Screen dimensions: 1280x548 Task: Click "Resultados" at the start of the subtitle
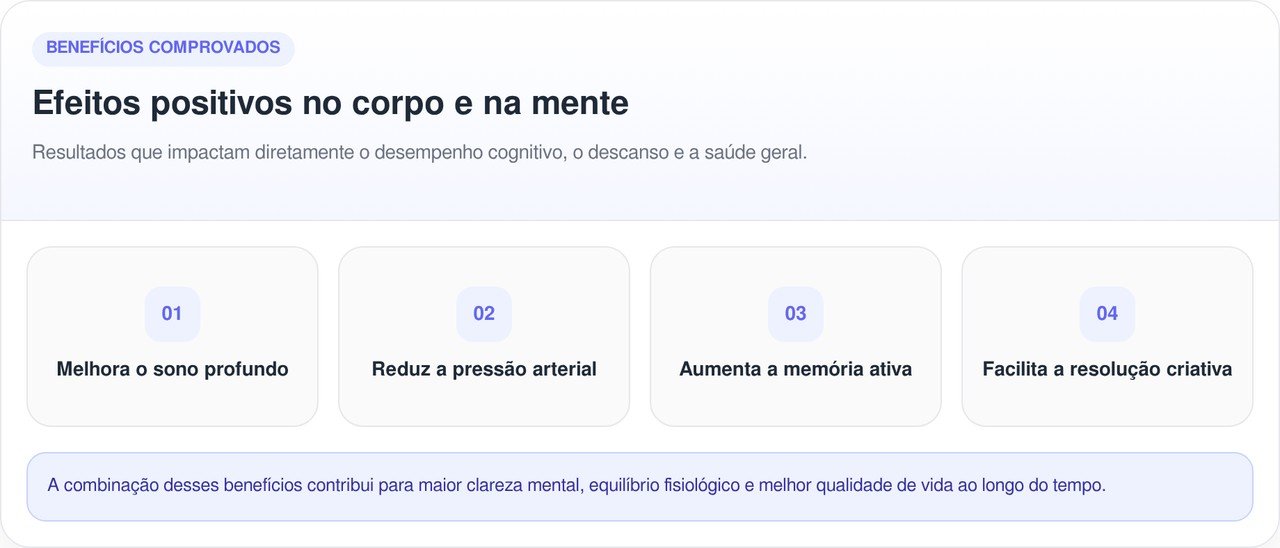[78, 153]
